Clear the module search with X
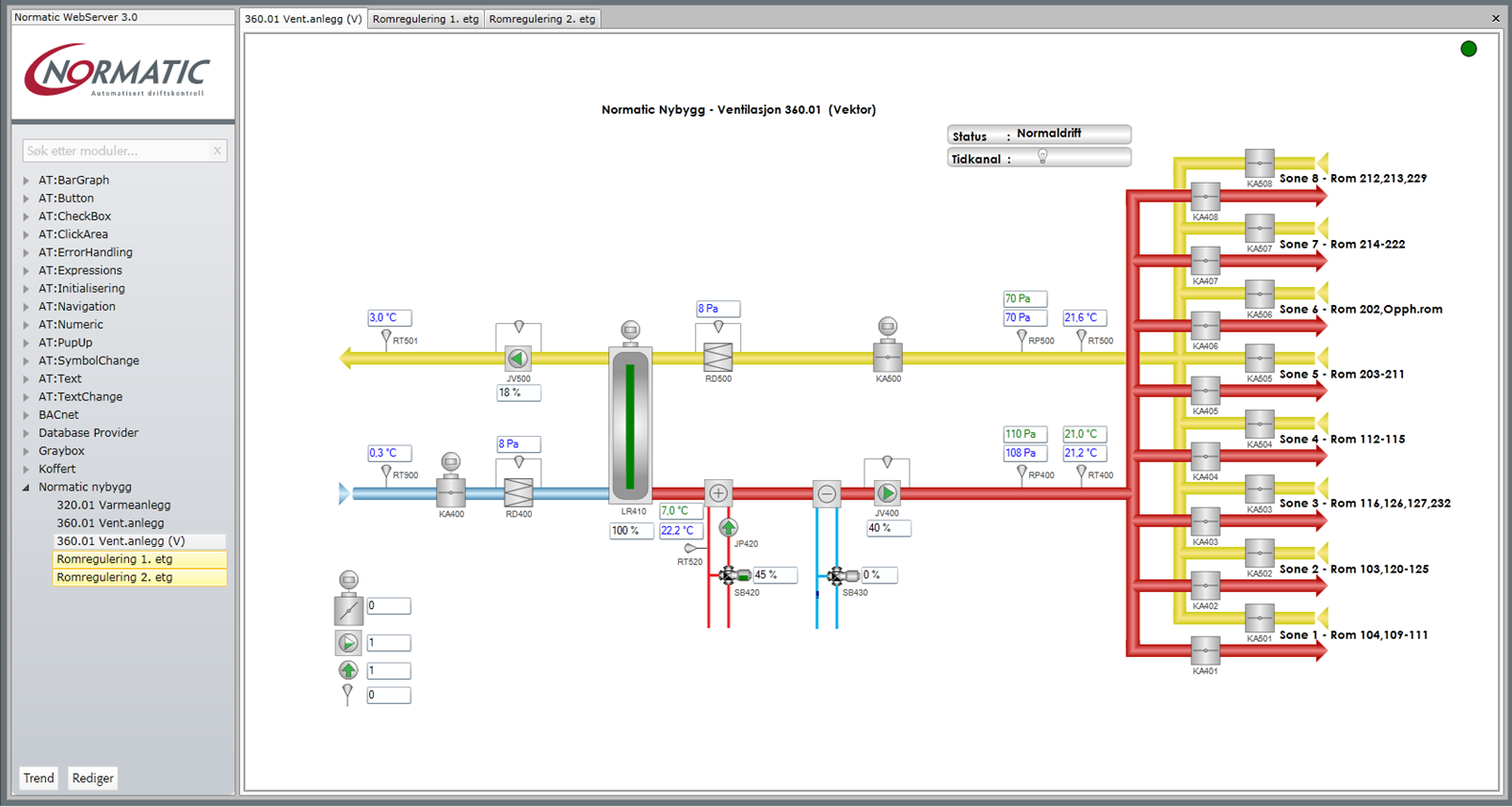Viewport: 1512px width, 807px height. click(x=217, y=151)
